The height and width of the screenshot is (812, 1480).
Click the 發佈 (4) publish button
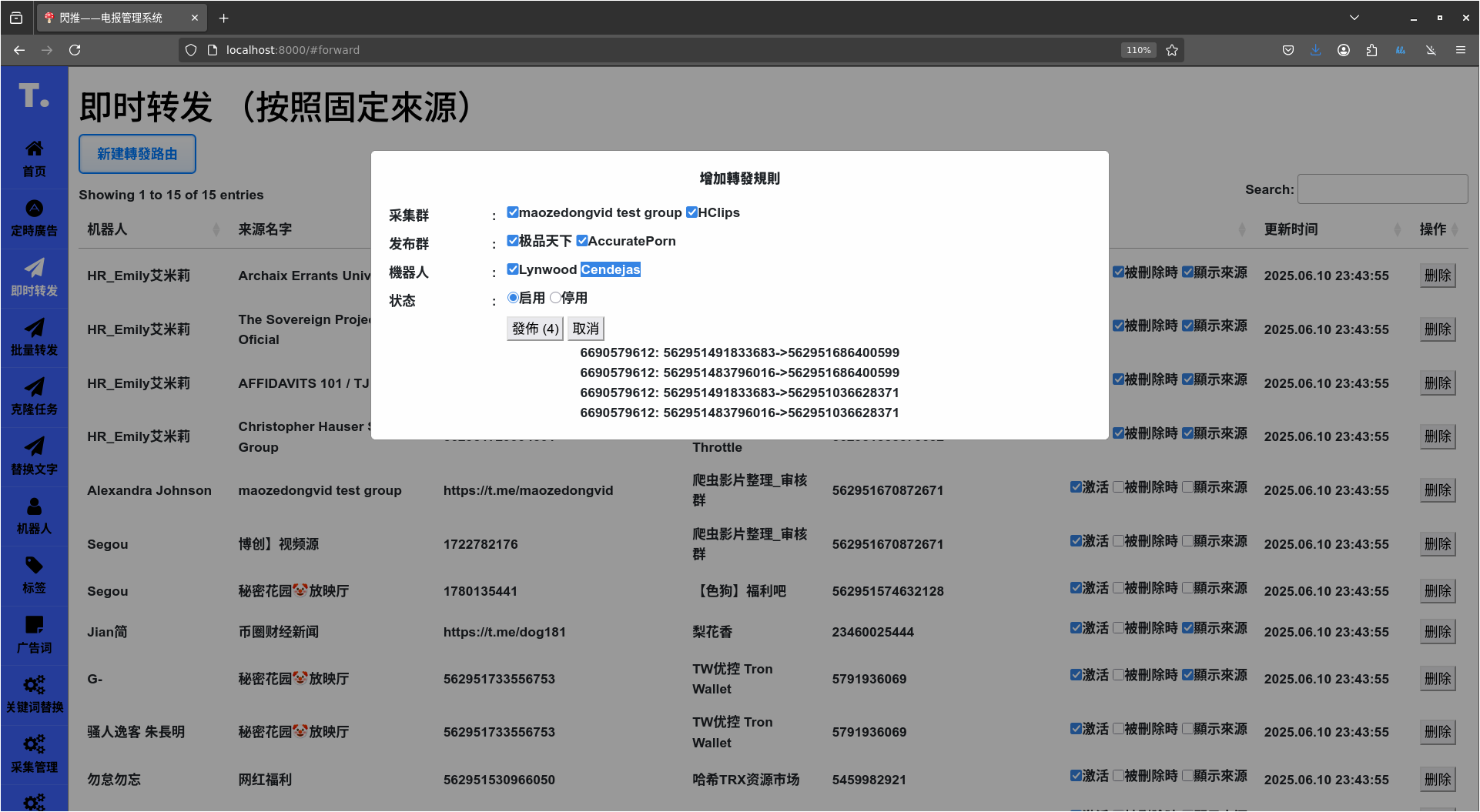pos(535,329)
